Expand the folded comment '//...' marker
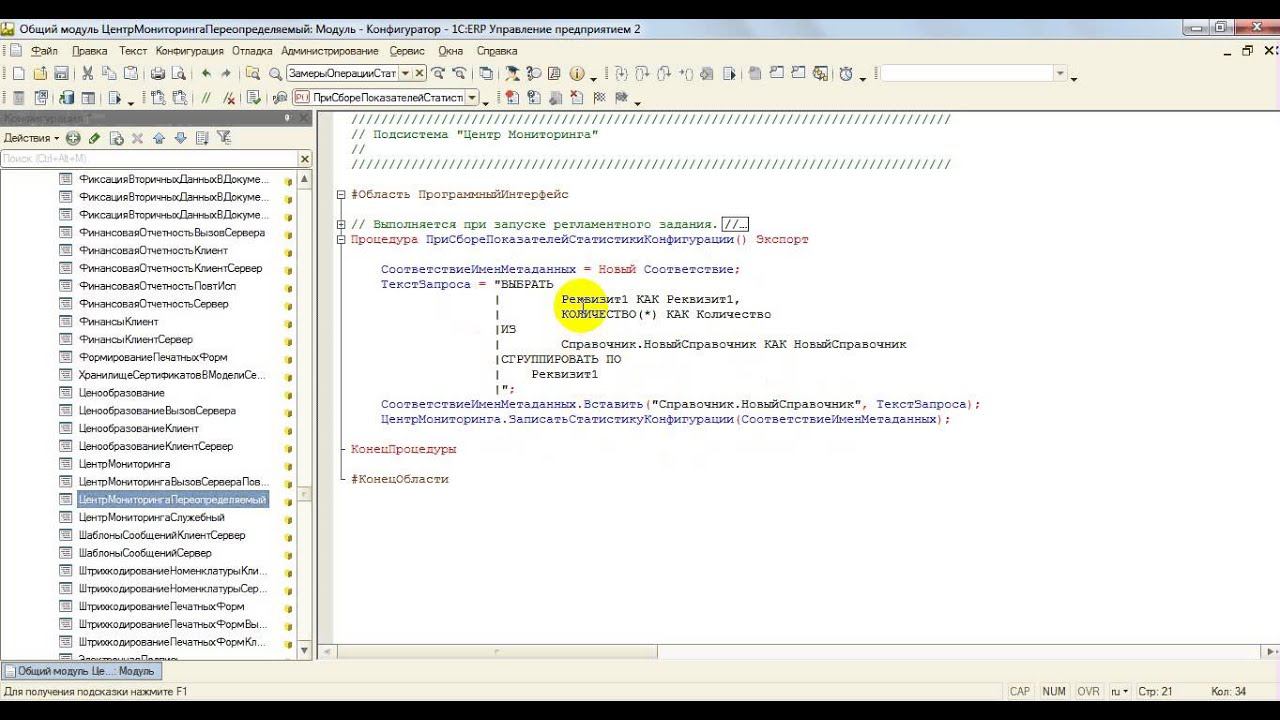This screenshot has height=720, width=1280. [735, 225]
